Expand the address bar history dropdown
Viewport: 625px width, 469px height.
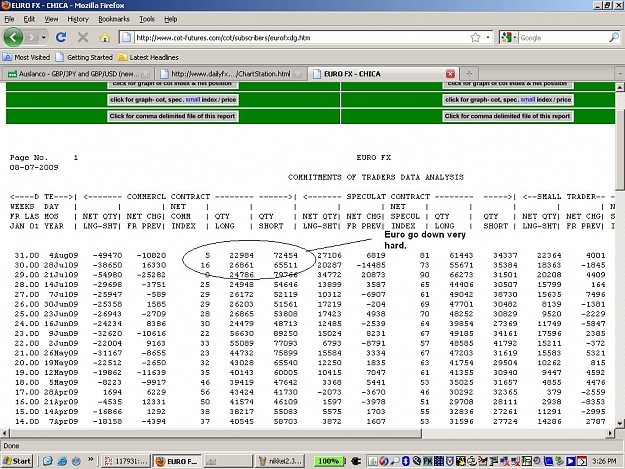[488, 37]
